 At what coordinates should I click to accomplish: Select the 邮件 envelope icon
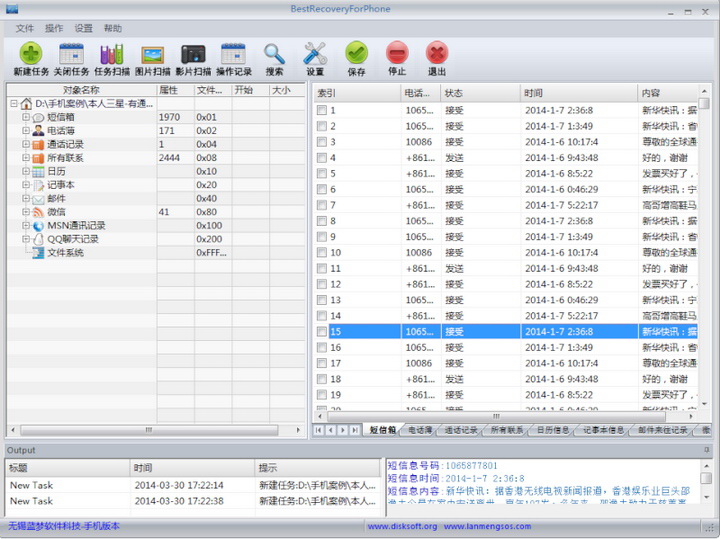[x=38, y=199]
